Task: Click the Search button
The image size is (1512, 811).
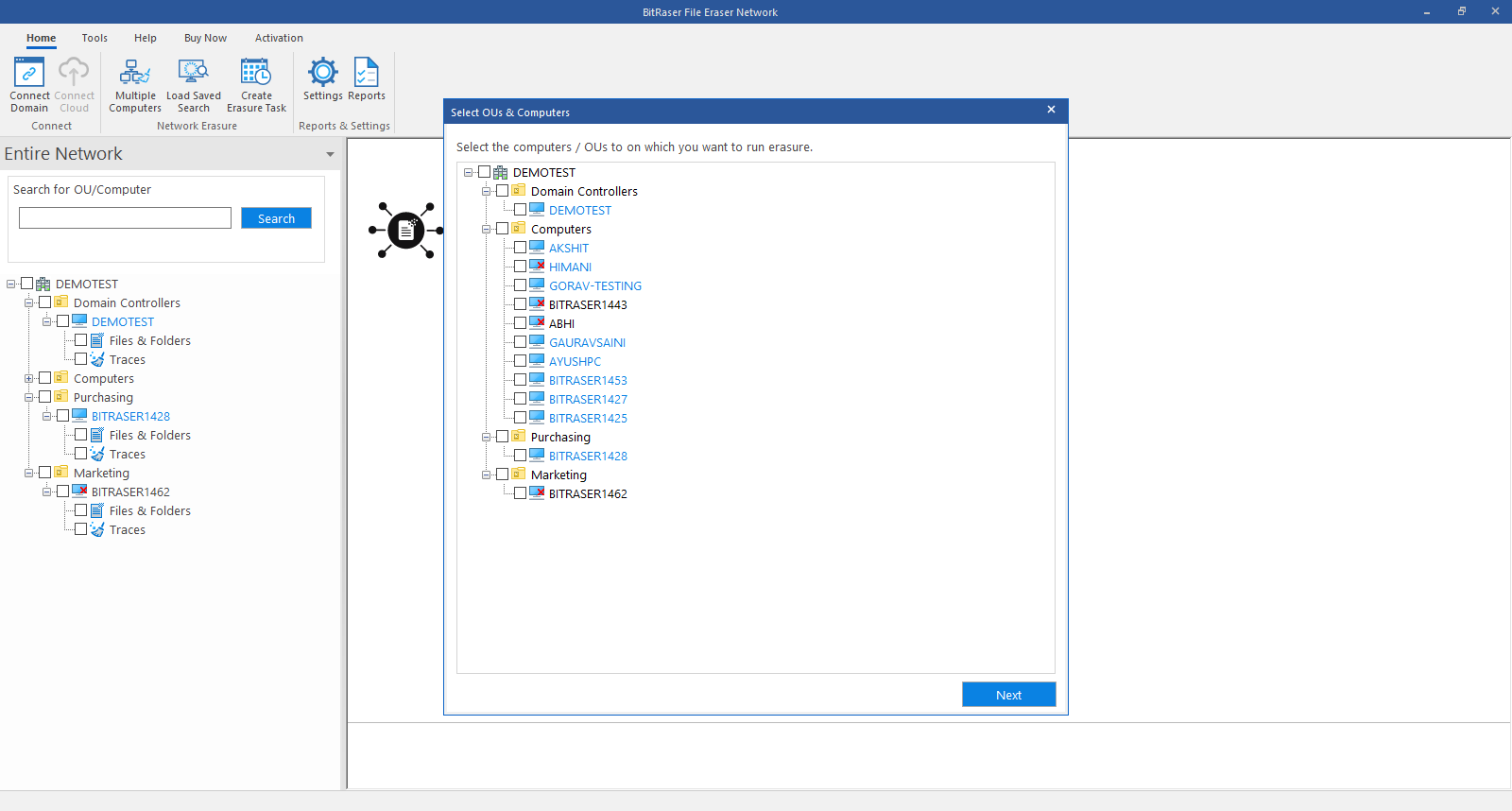Action: coord(276,218)
